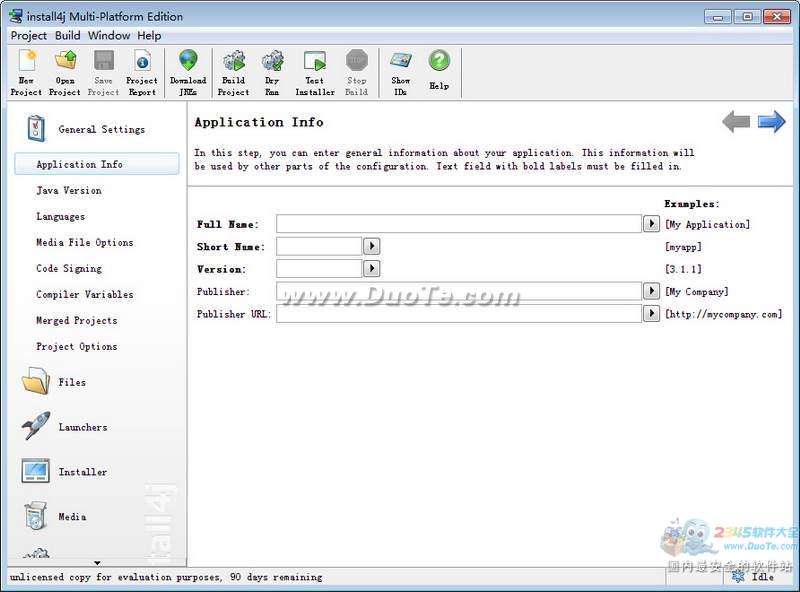
Task: Close the install4j window
Action: click(777, 17)
